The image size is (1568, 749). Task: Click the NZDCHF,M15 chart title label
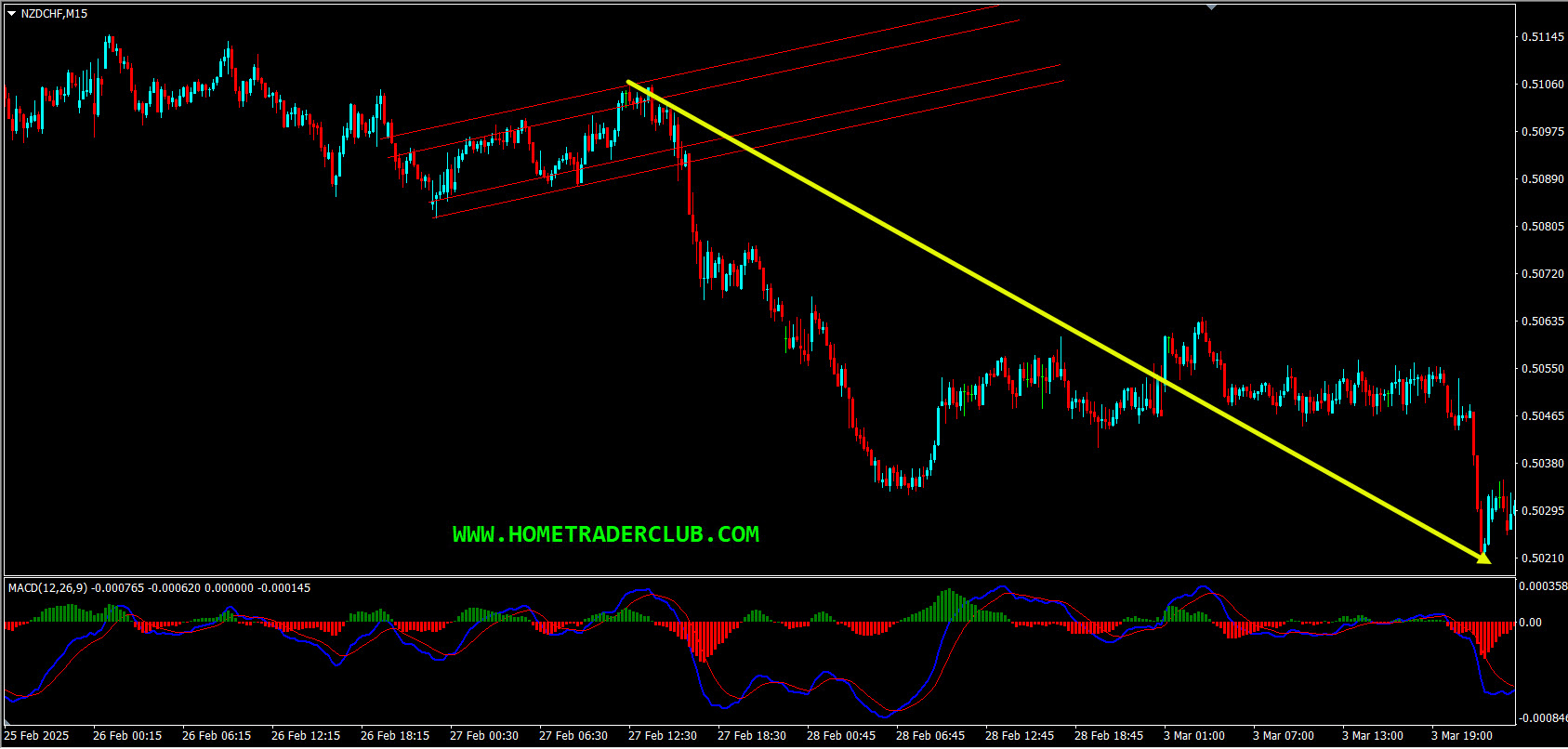pyautogui.click(x=54, y=14)
